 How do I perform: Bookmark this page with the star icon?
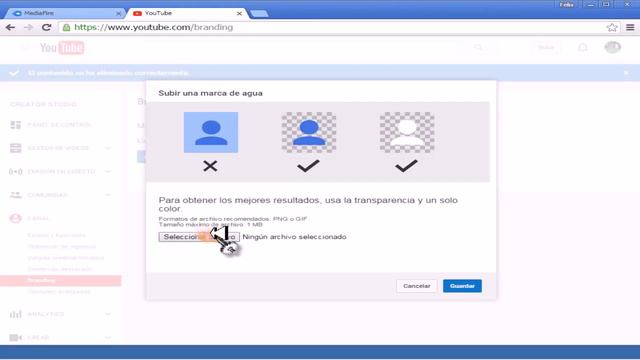click(x=611, y=27)
